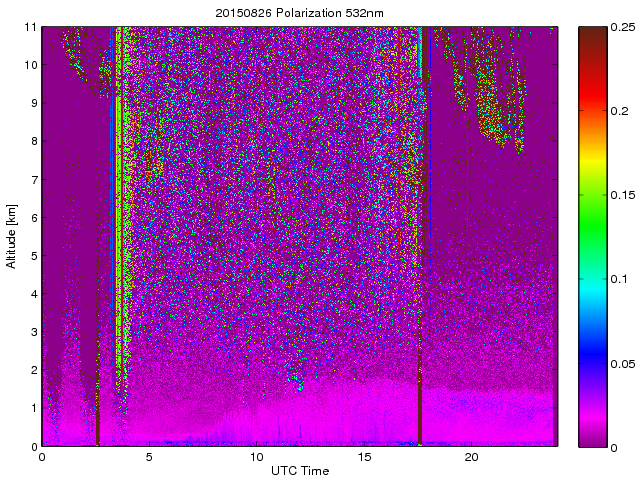The width and height of the screenshot is (640, 480).
Task: Click the green vertical stripe near 3.5 UTC
Action: (120, 200)
